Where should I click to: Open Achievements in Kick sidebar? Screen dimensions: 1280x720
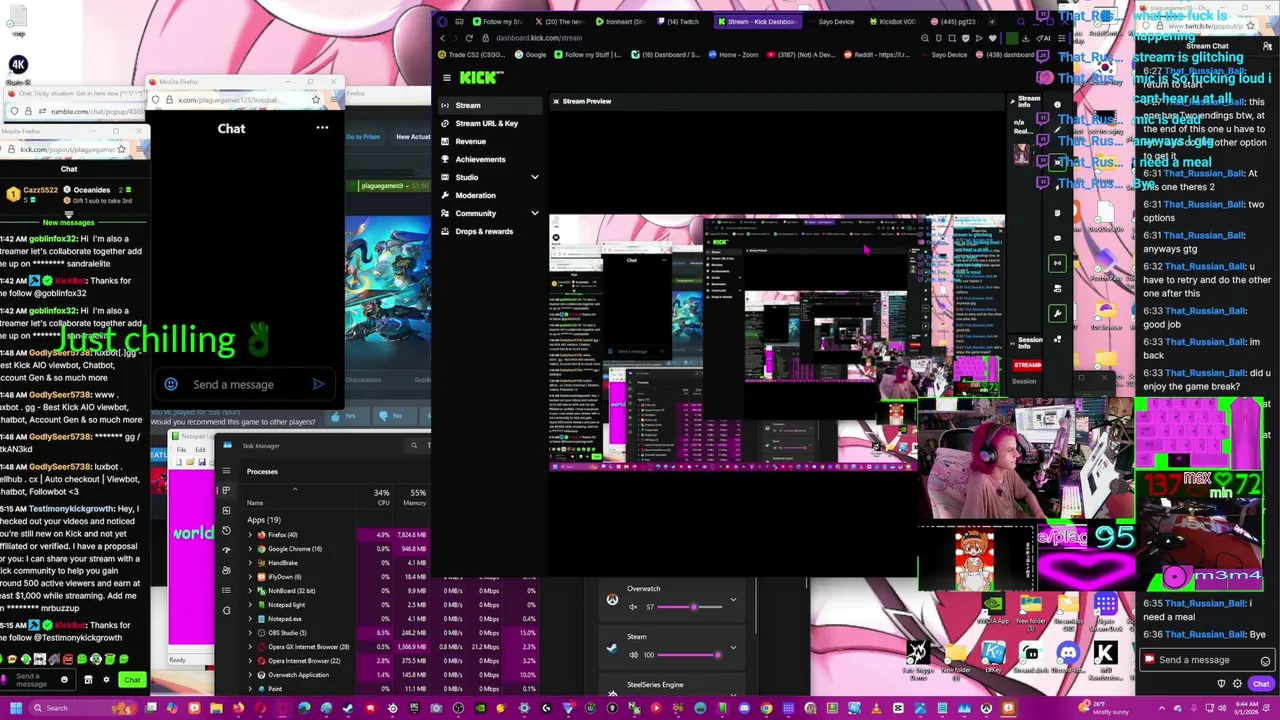pyautogui.click(x=480, y=159)
